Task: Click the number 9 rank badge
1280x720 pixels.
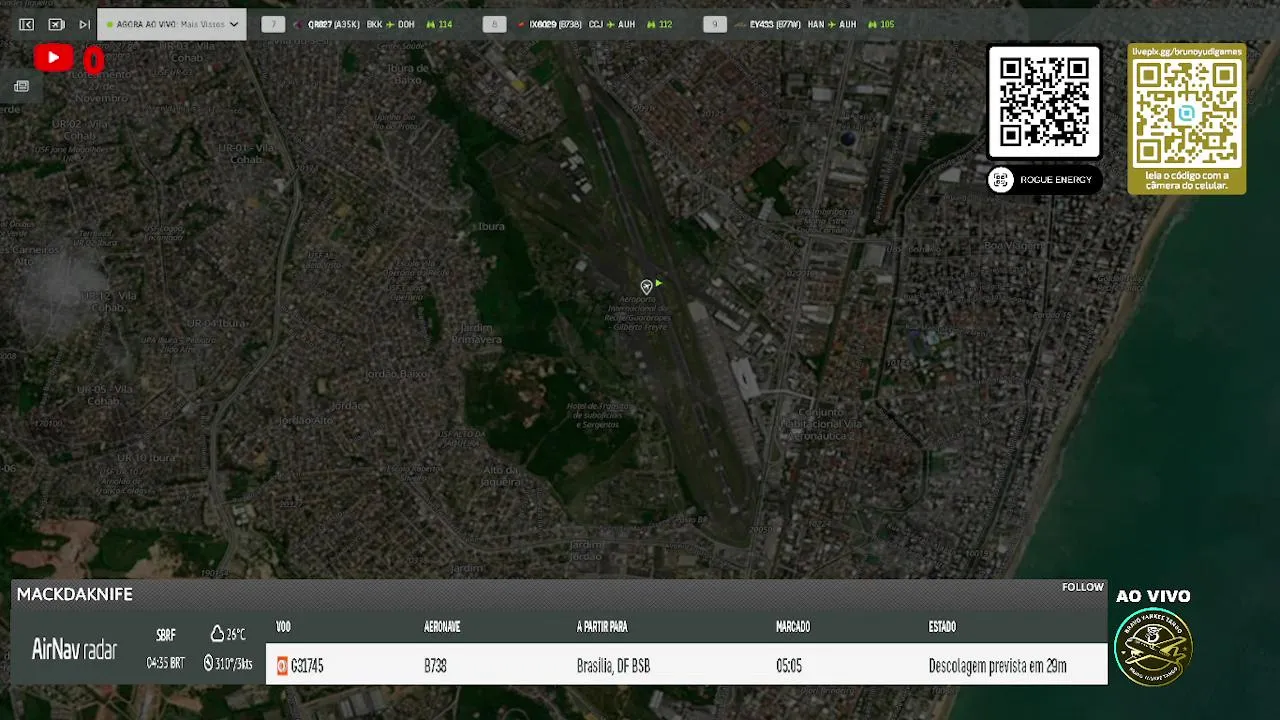Action: pos(715,24)
